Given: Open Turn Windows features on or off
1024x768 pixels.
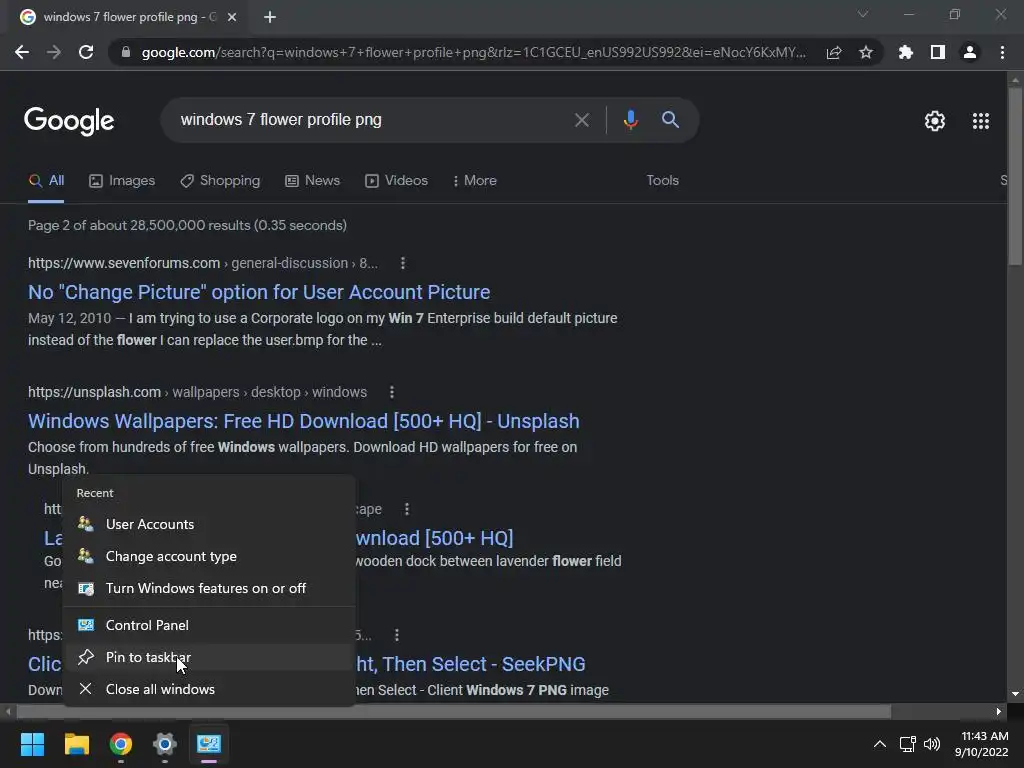Looking at the screenshot, I should click(209, 588).
